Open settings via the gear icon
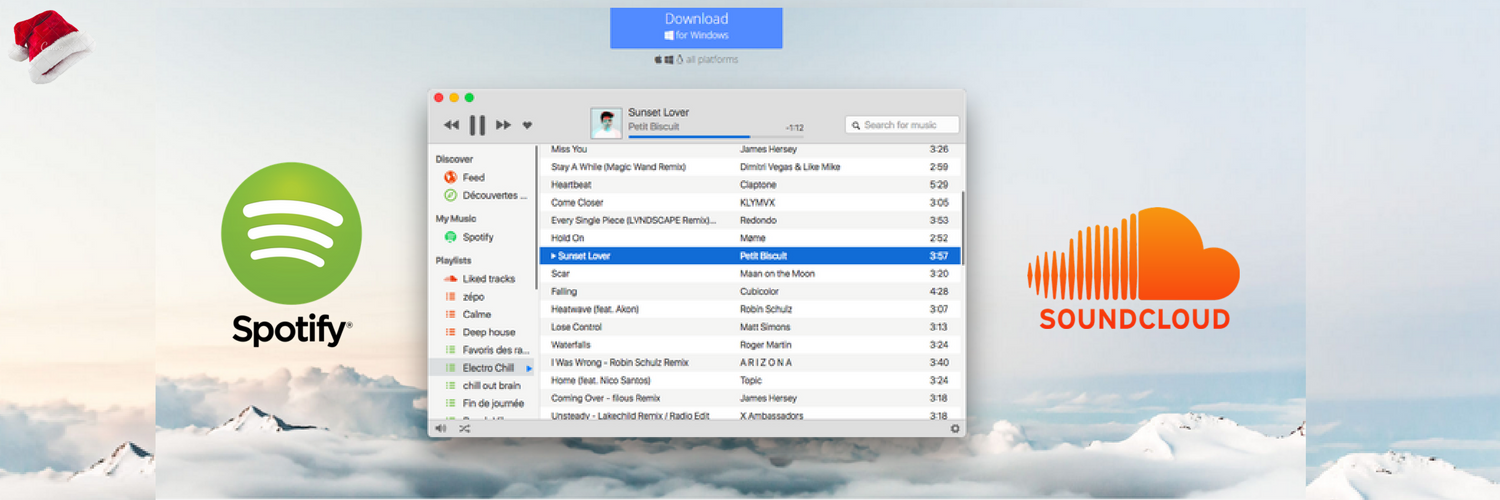Screen dimensions: 1500x500 (x=955, y=428)
